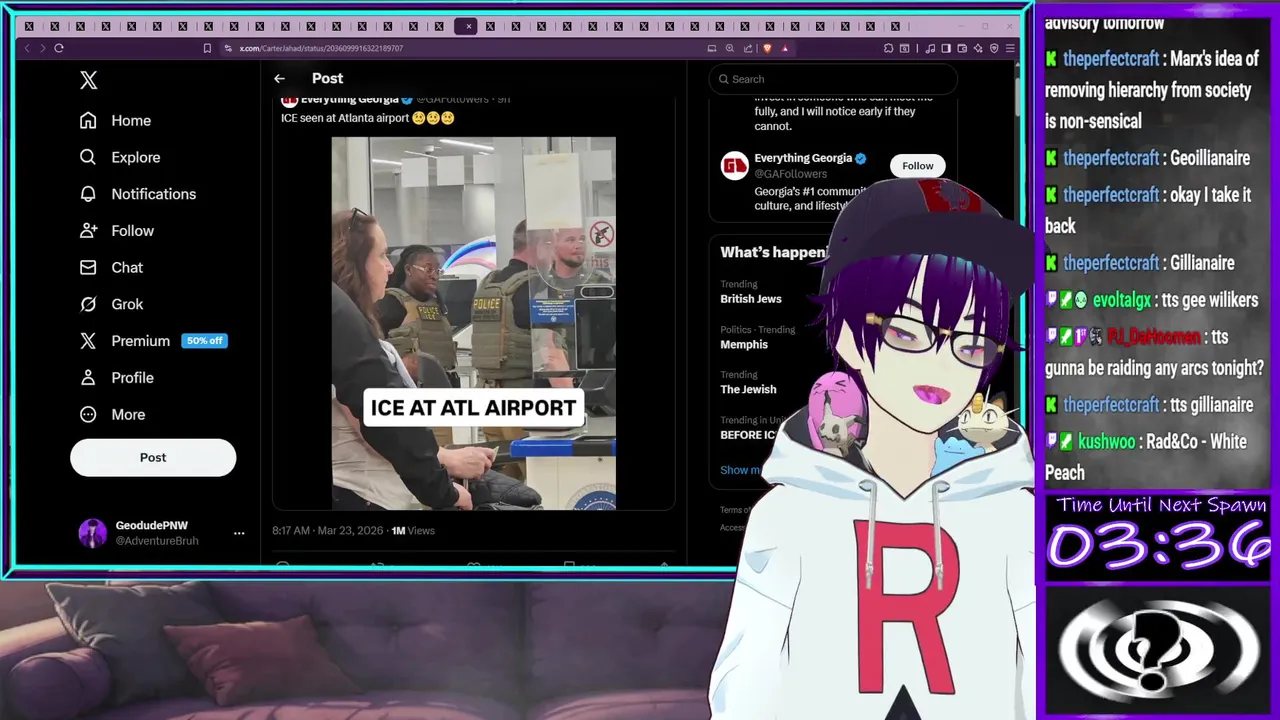Click the browser address bar URL
The width and height of the screenshot is (1280, 720).
click(322, 48)
